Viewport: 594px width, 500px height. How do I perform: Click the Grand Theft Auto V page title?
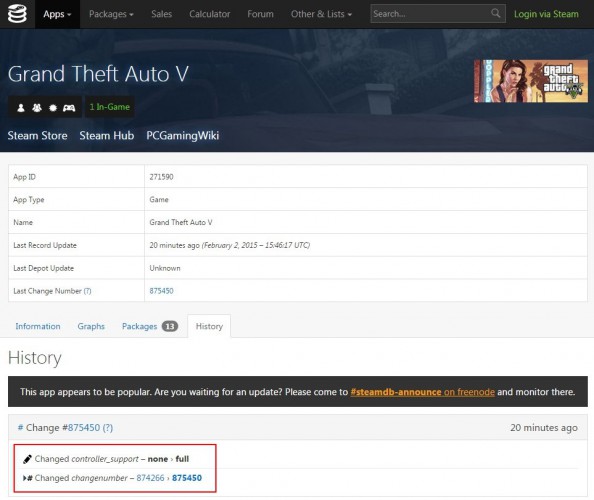pos(98,74)
